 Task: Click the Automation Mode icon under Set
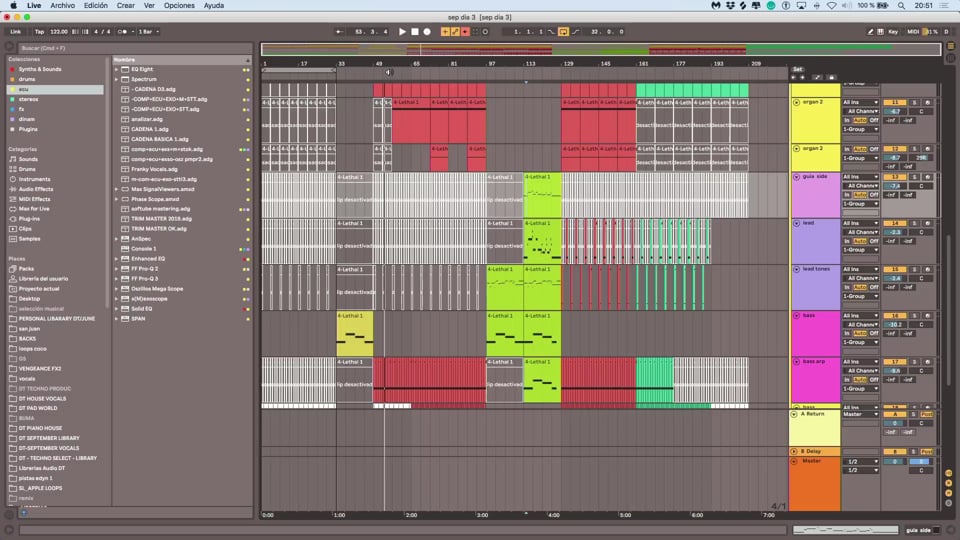click(x=817, y=77)
